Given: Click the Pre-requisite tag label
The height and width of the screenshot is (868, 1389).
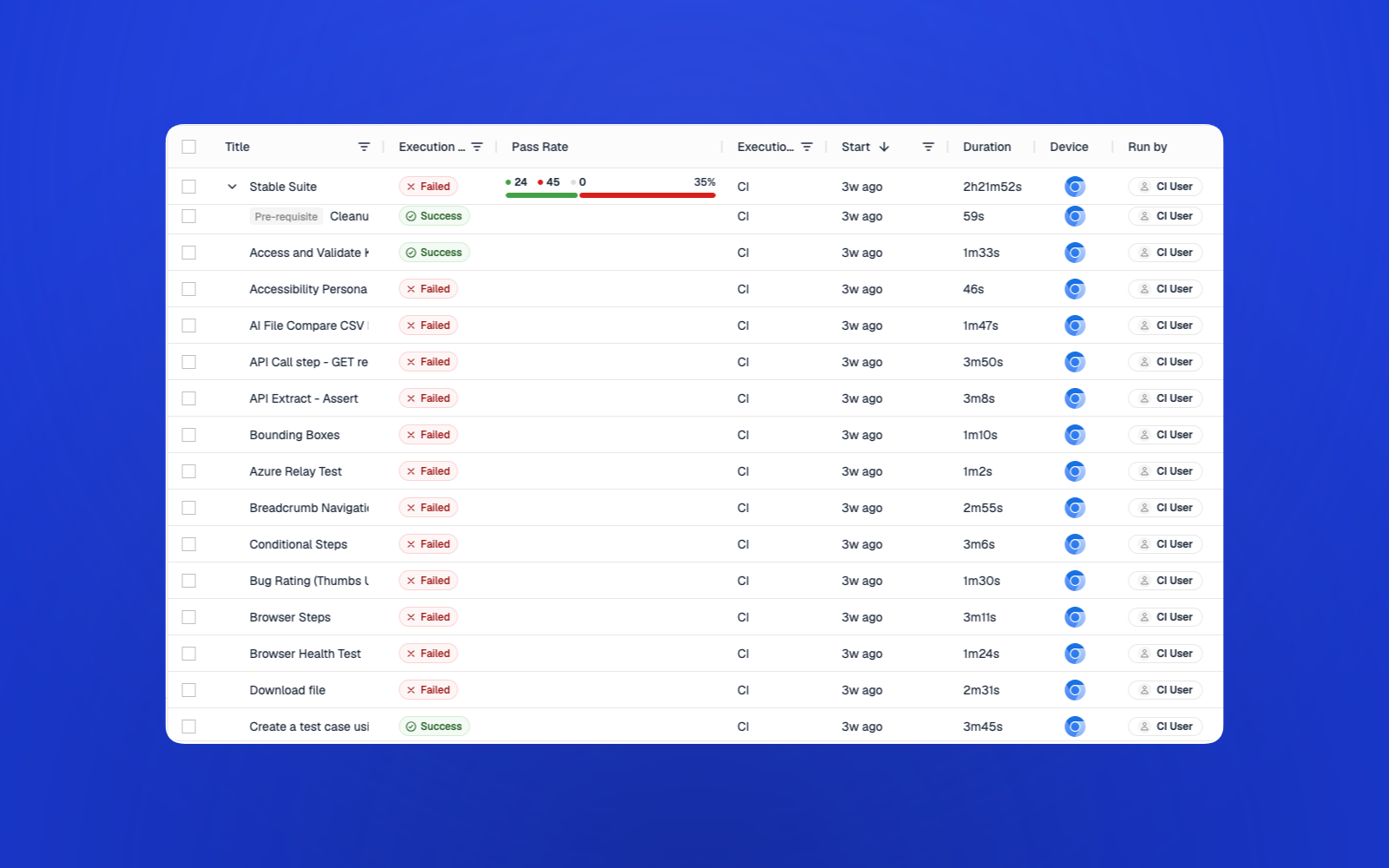Looking at the screenshot, I should [x=286, y=217].
